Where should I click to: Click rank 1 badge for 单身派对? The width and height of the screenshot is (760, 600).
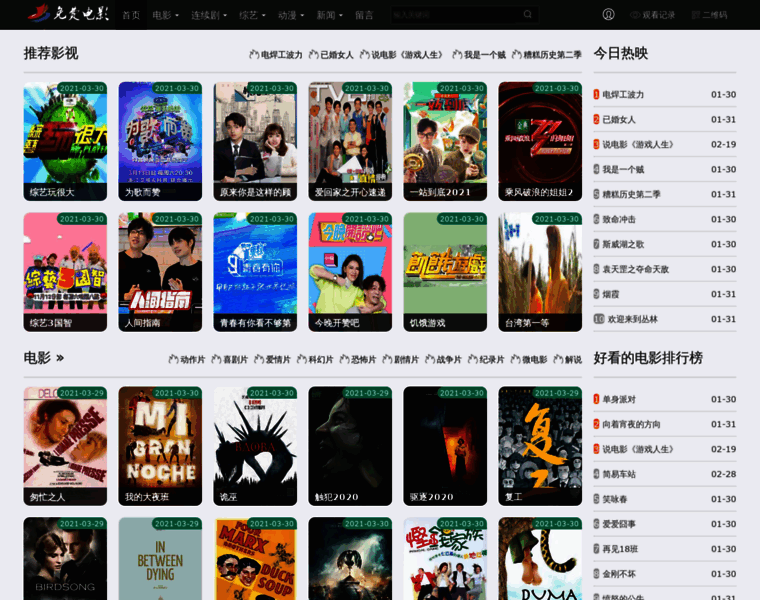point(596,399)
